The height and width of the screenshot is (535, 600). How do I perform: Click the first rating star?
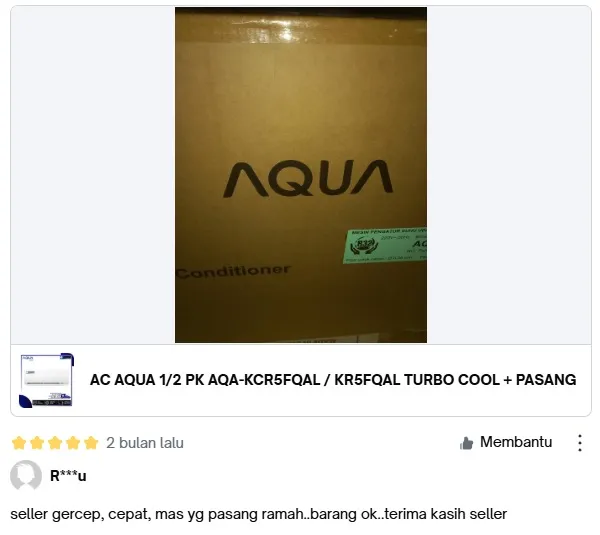(x=19, y=443)
